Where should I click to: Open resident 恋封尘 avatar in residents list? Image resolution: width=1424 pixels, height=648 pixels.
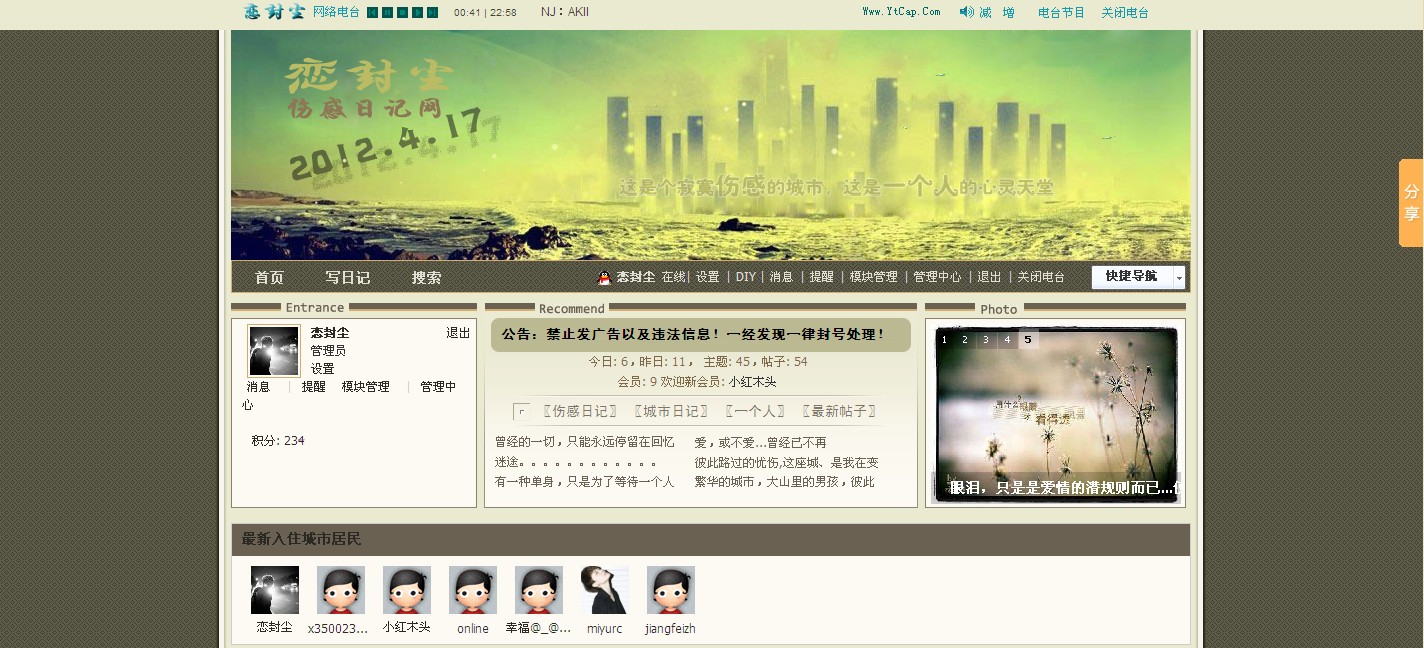coord(275,590)
